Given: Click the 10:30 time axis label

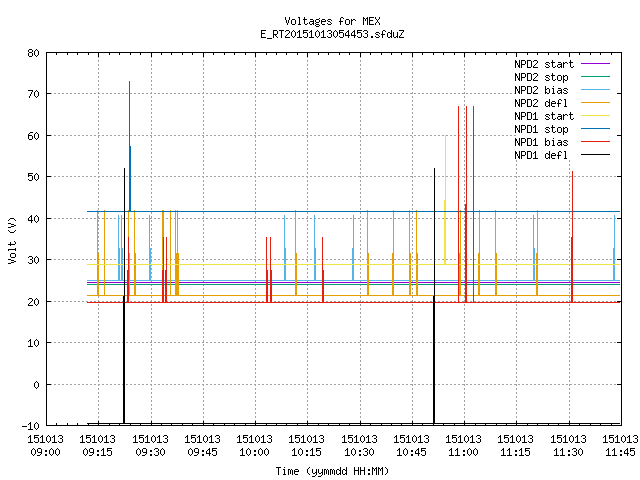Looking at the screenshot, I should point(359,452).
